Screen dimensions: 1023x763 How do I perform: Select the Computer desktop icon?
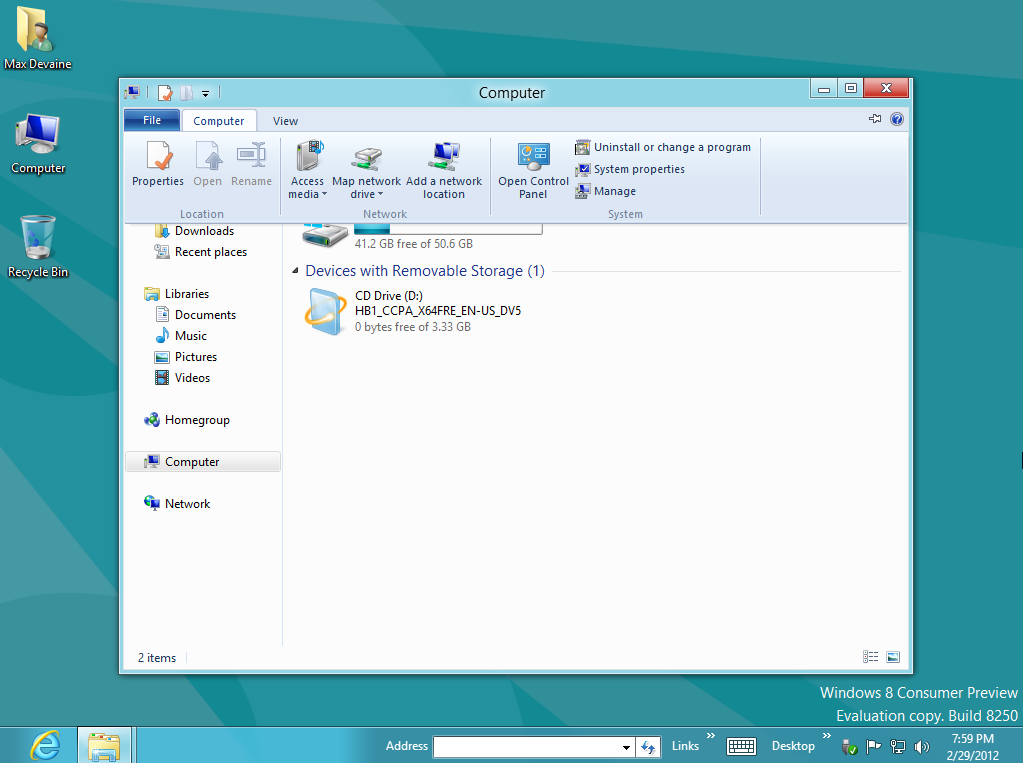point(38,144)
